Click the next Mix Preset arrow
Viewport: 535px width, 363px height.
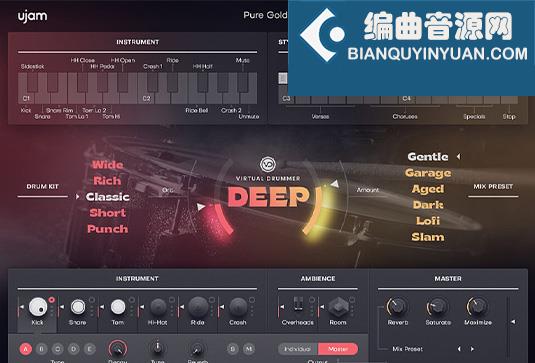pos(472,349)
